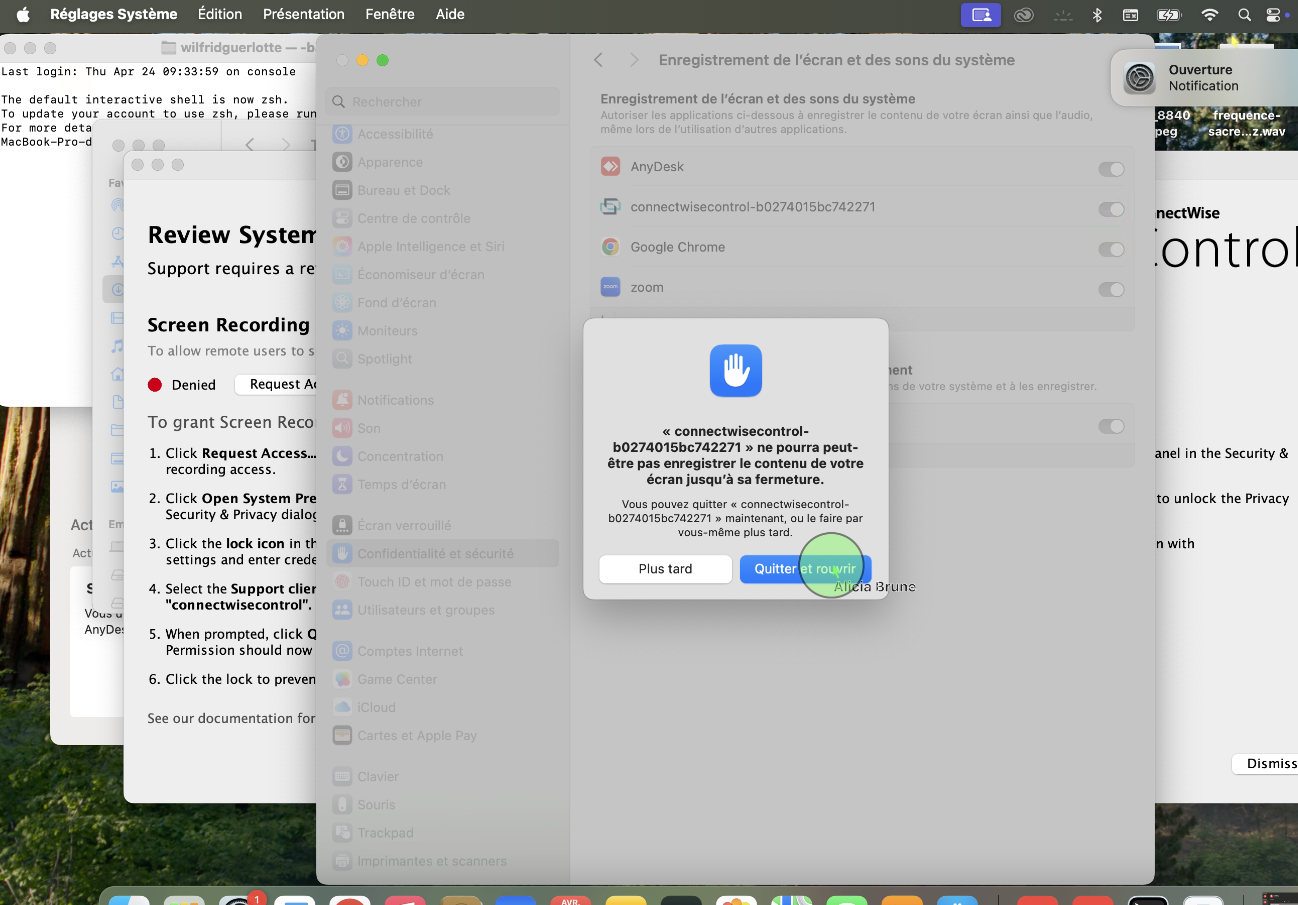Open the Présentation menu

(x=303, y=15)
